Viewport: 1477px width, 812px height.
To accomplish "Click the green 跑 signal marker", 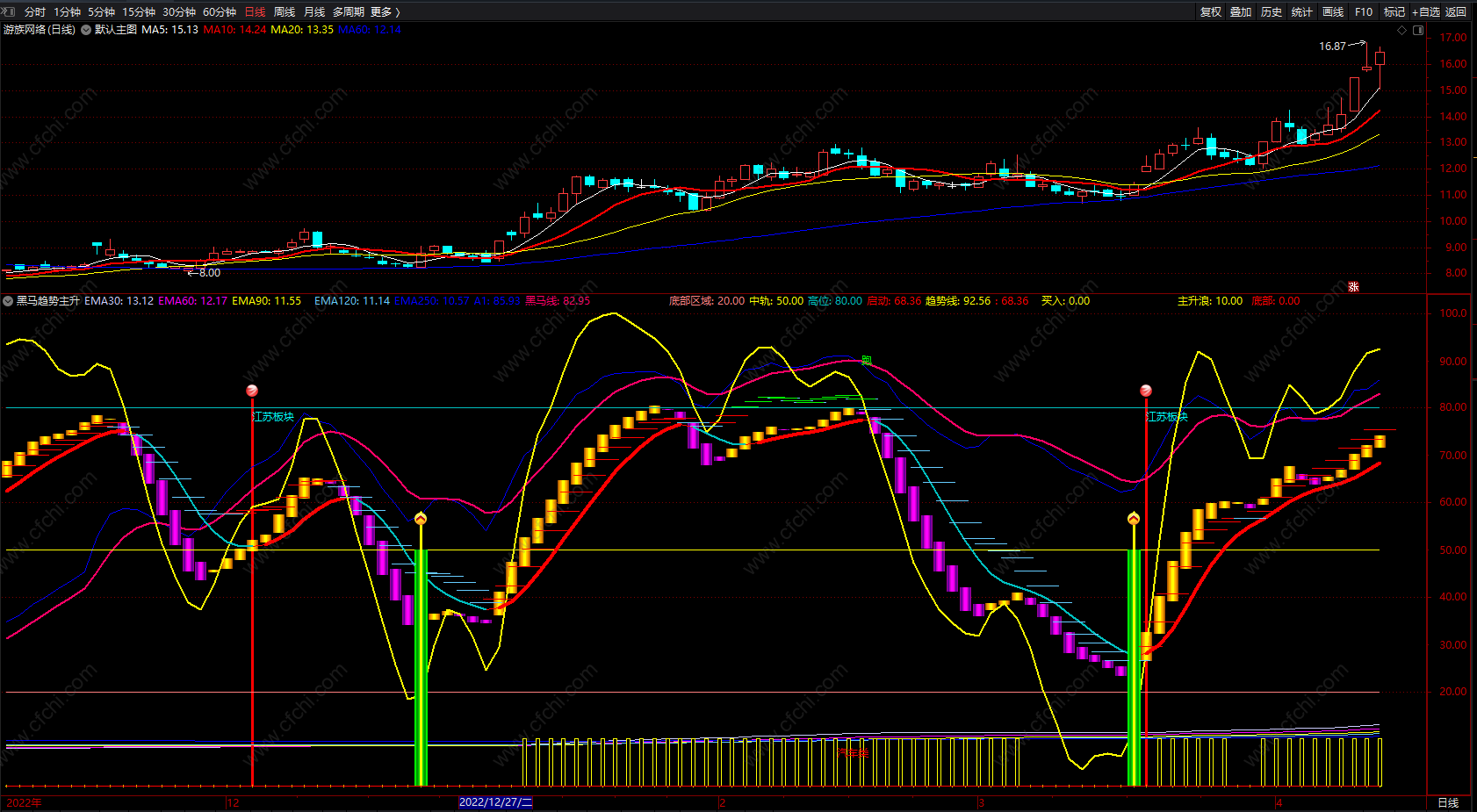I will click(x=866, y=360).
